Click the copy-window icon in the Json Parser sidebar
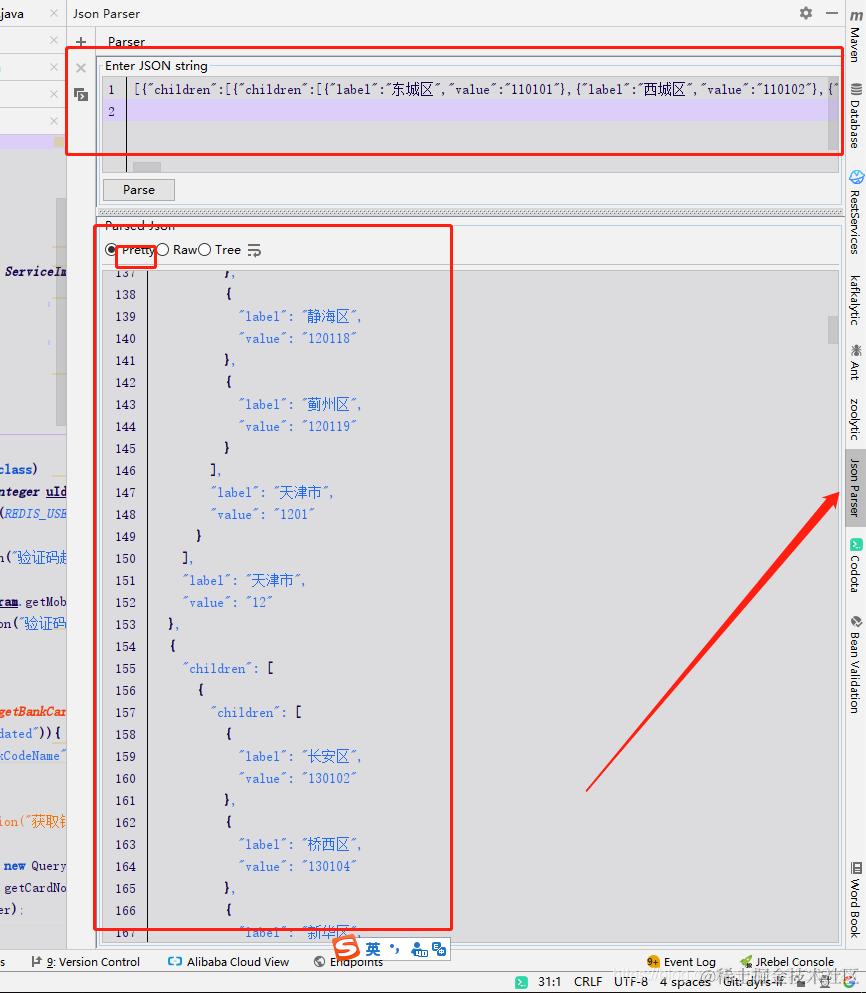Screen dimensions: 866x993 coord(81,95)
